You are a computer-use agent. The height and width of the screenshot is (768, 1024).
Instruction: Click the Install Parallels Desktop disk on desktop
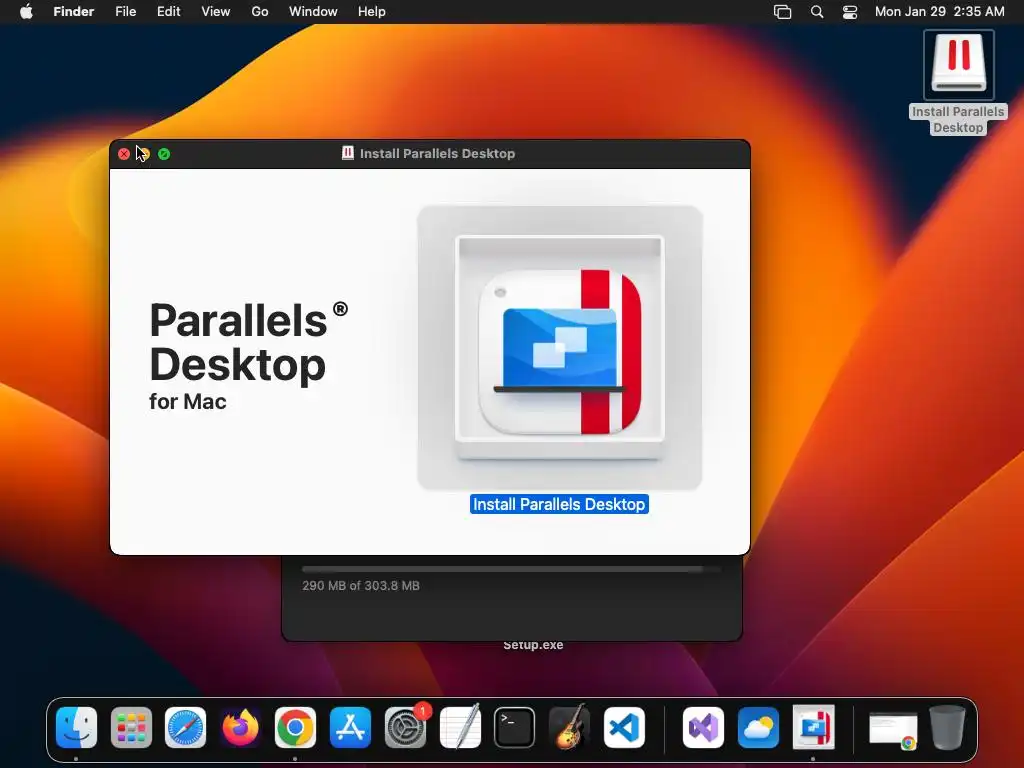[958, 65]
